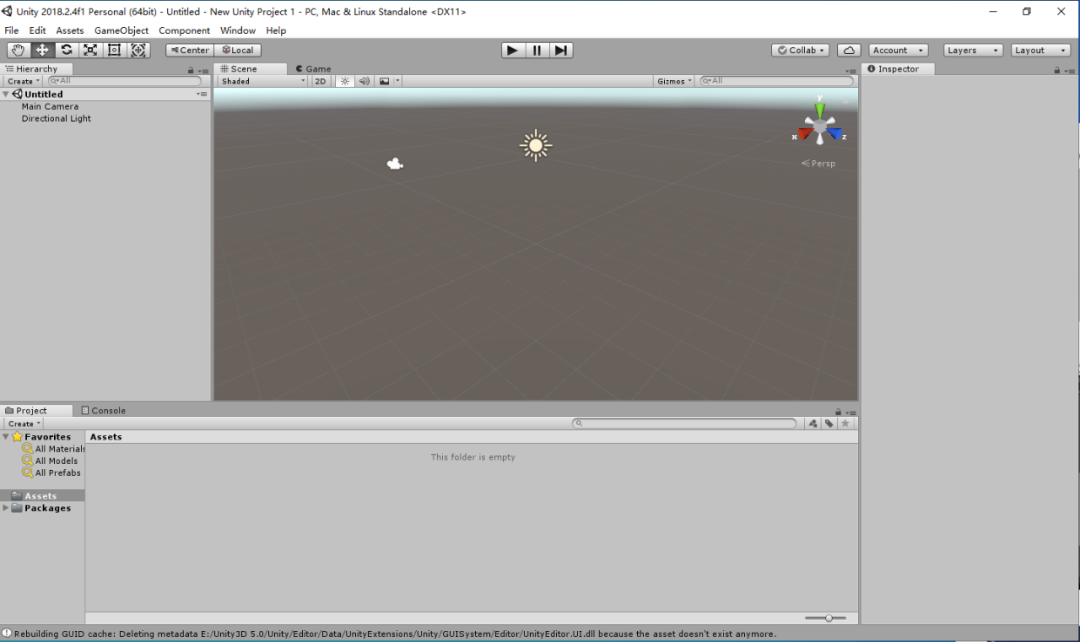The height and width of the screenshot is (642, 1080).
Task: Switch to the Game tab
Action: coord(313,69)
